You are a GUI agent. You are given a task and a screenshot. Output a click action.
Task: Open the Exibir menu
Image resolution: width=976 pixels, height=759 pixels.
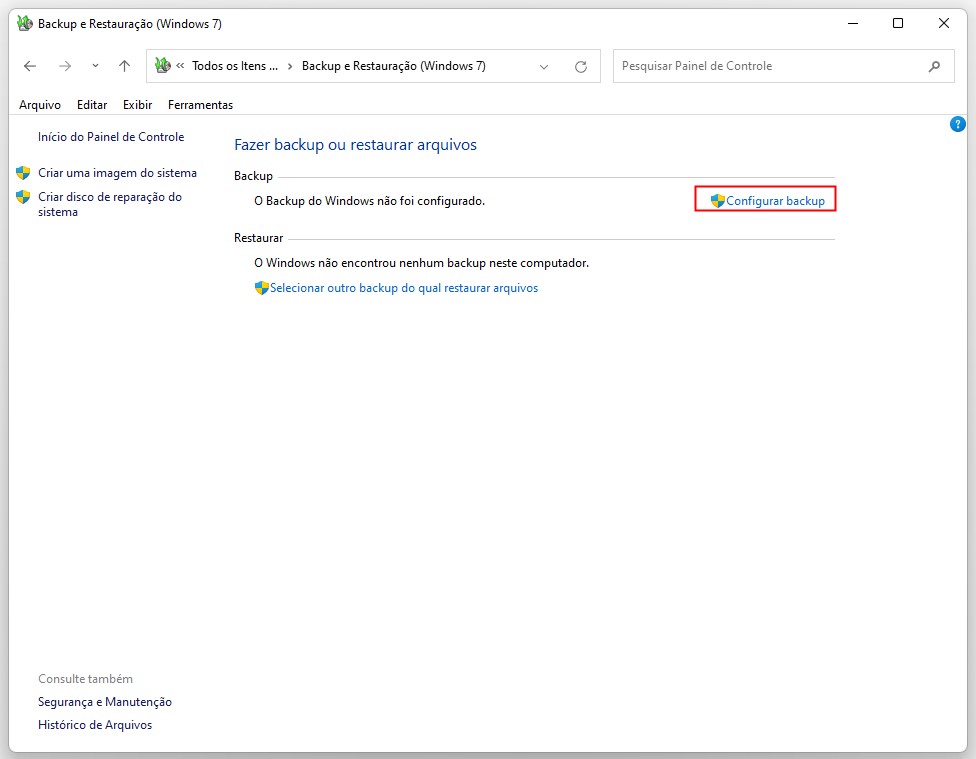click(137, 104)
